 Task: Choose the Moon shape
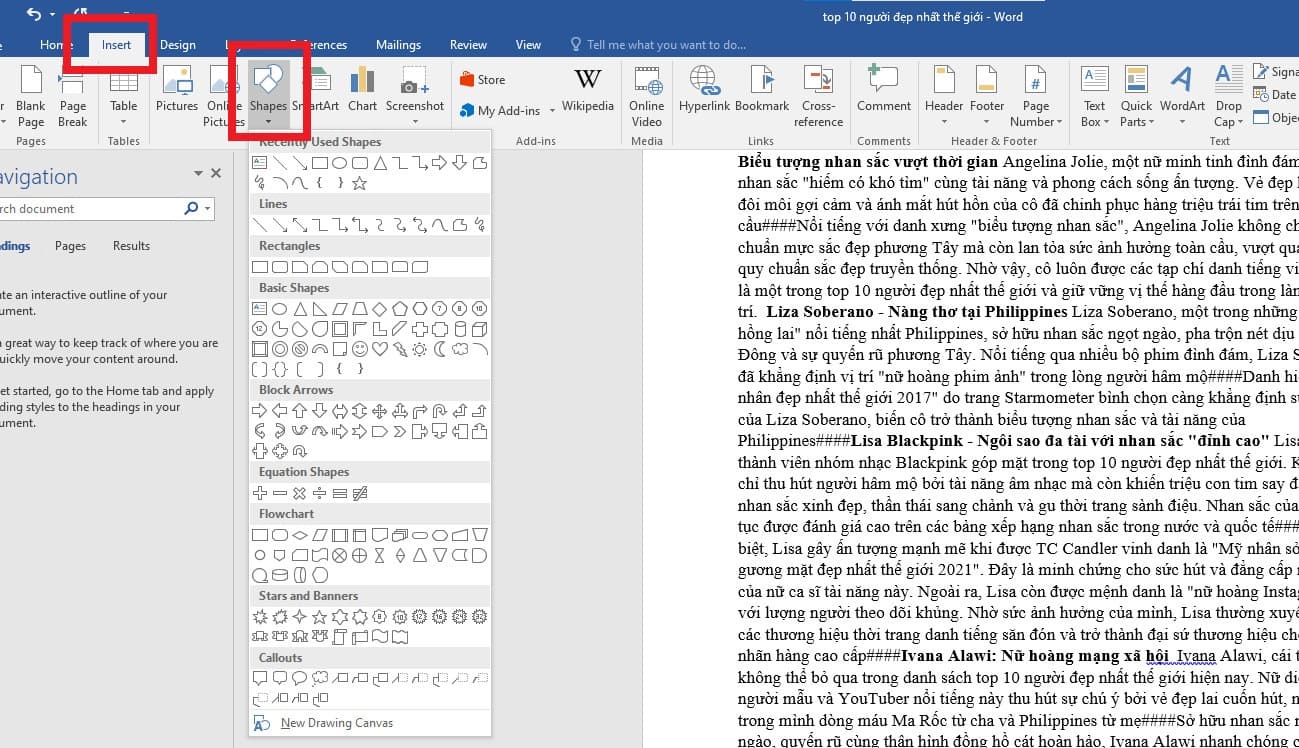click(439, 349)
